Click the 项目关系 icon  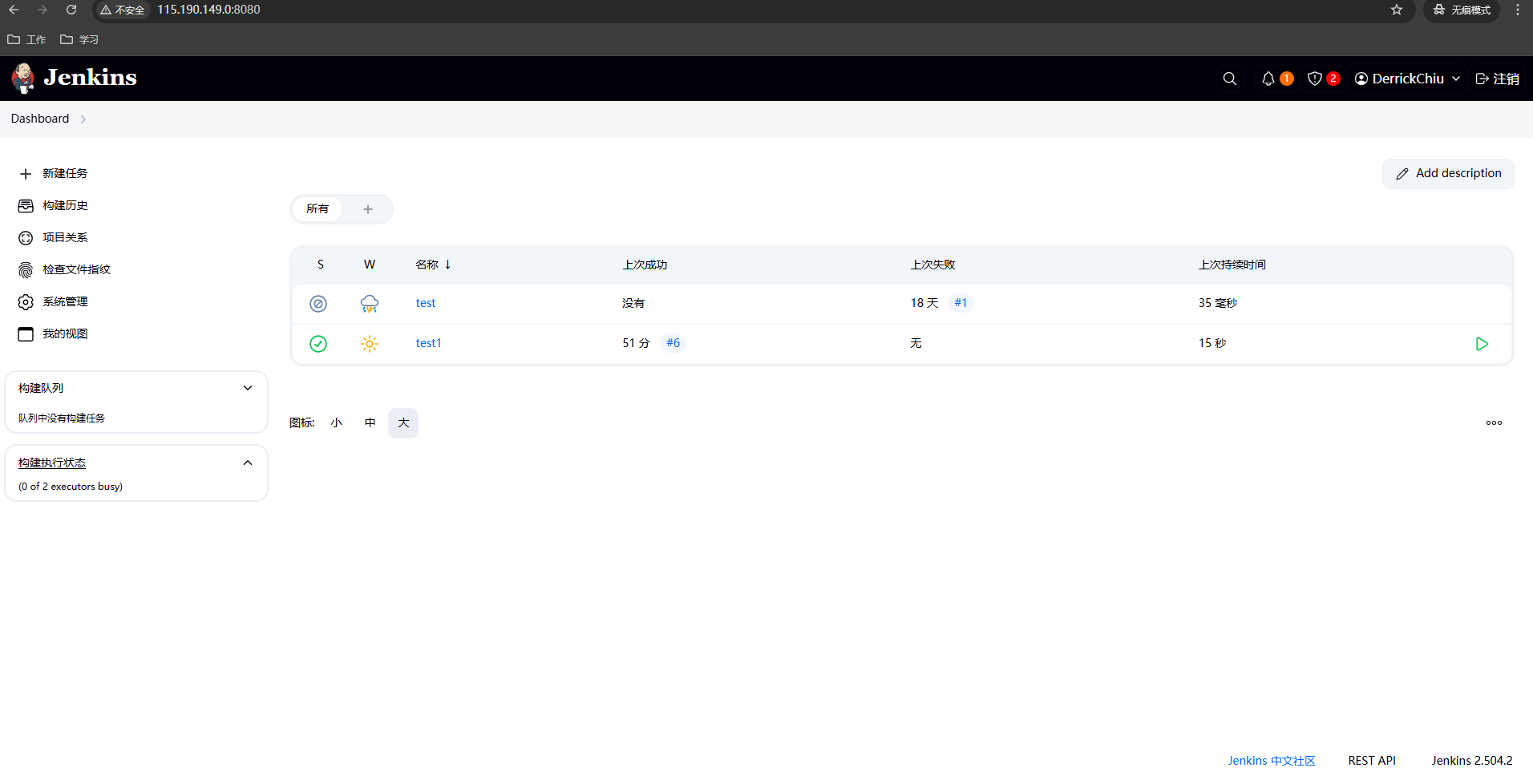tap(26, 238)
